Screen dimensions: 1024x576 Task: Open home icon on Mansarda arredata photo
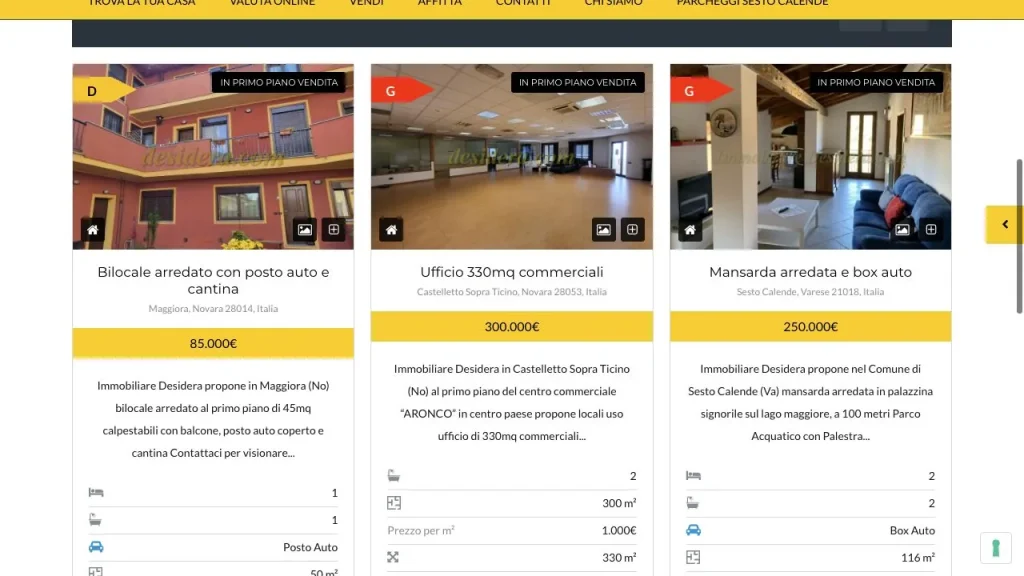[690, 229]
